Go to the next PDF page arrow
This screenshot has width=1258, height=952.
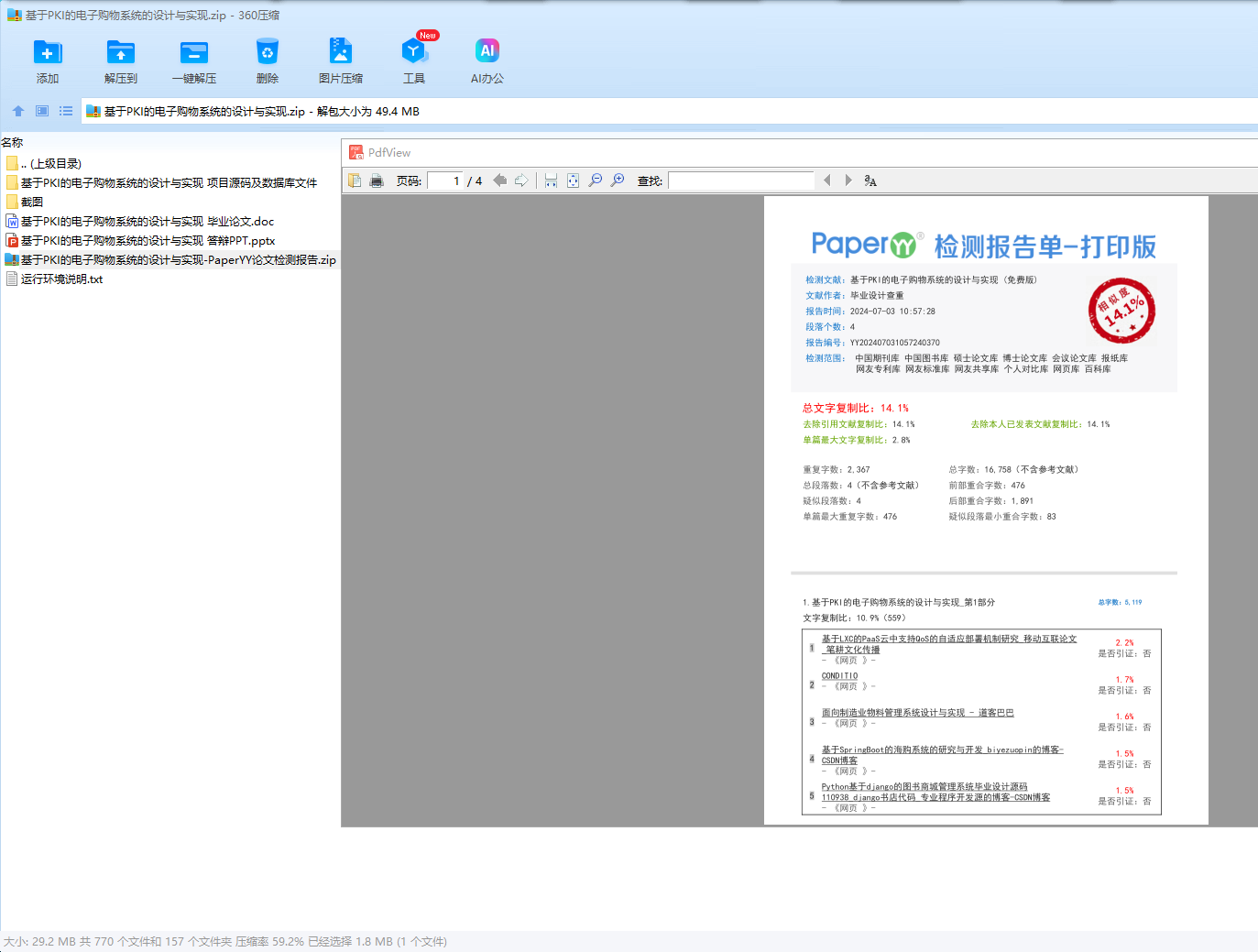point(521,181)
